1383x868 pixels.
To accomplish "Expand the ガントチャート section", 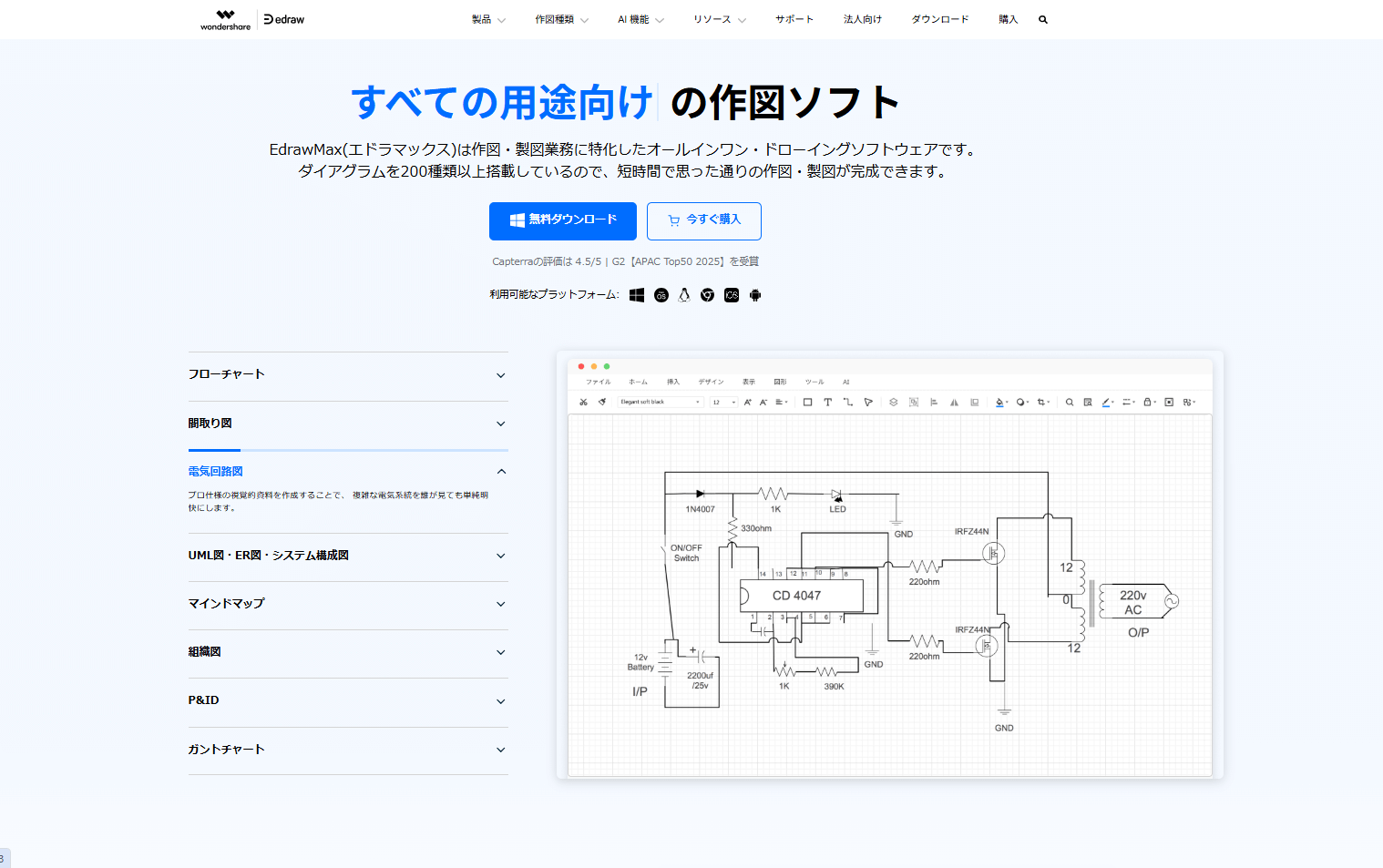I will pyautogui.click(x=348, y=750).
